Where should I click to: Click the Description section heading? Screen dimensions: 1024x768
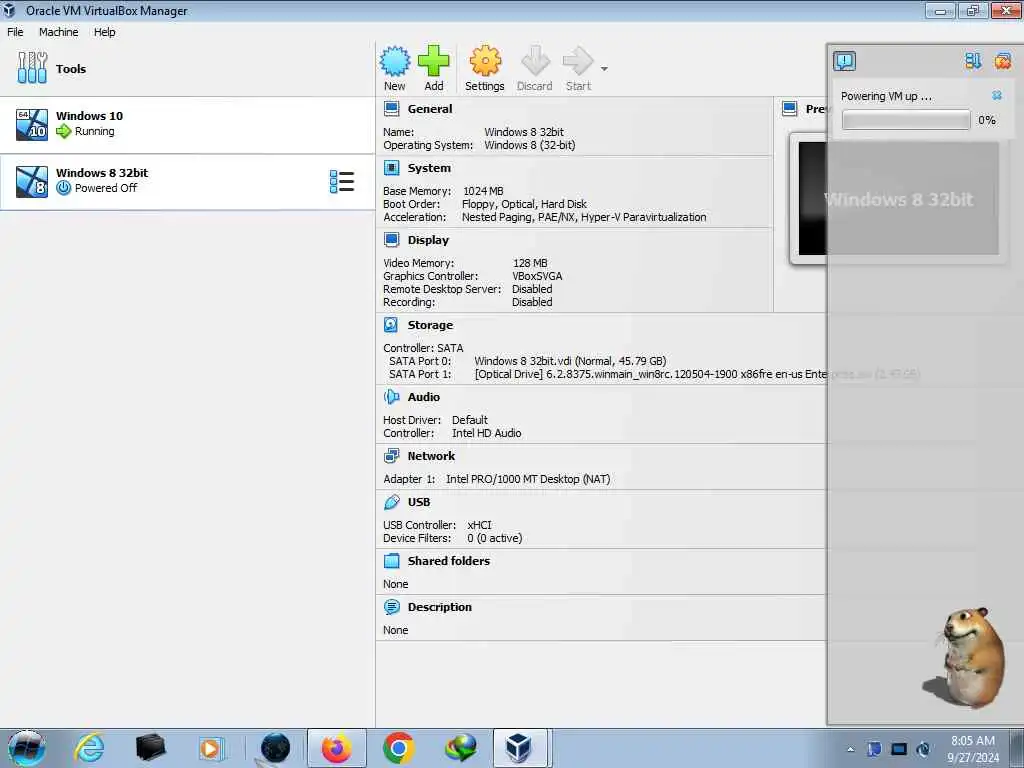click(440, 607)
